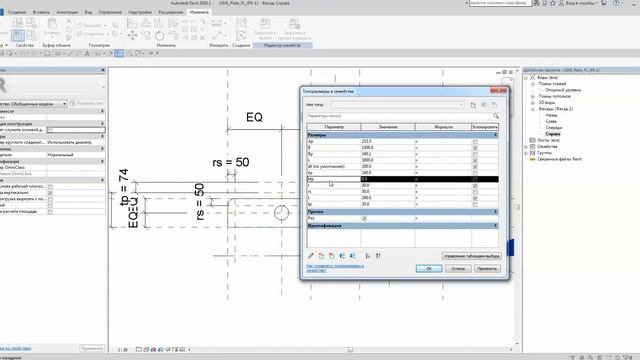Toggle the always vertical checkbox in Properties panel
The height and width of the screenshot is (360, 640).
pos(50,193)
